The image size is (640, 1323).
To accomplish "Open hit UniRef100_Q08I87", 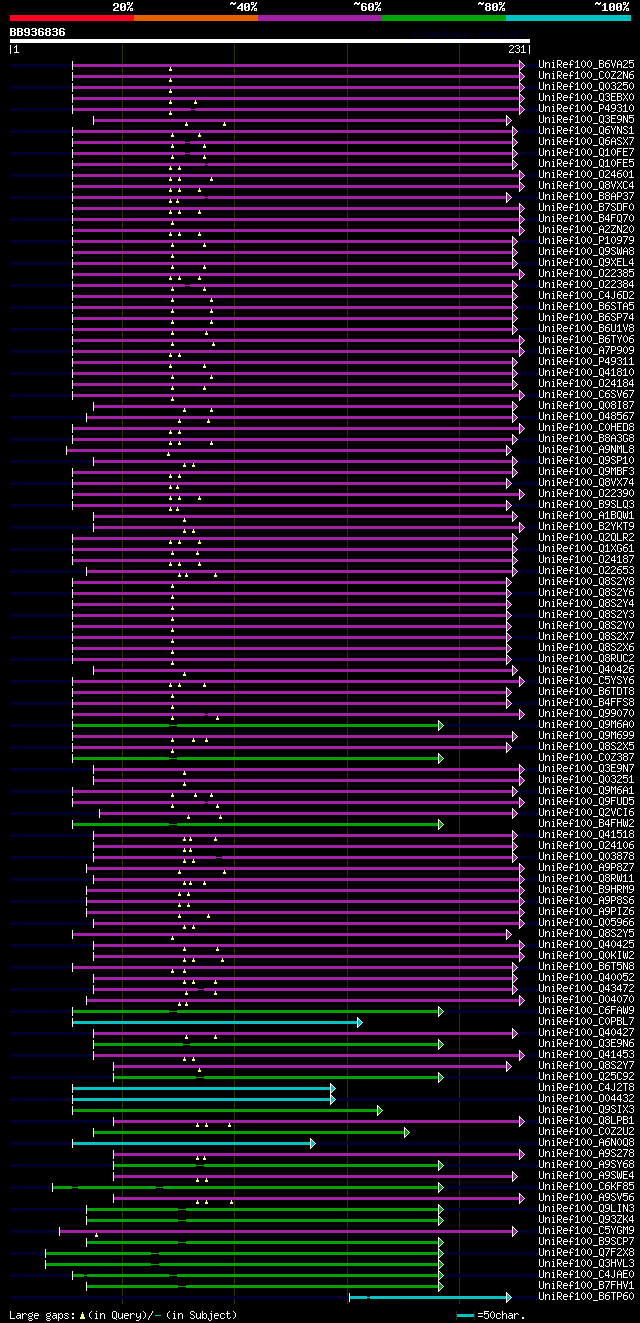I will [x=586, y=405].
